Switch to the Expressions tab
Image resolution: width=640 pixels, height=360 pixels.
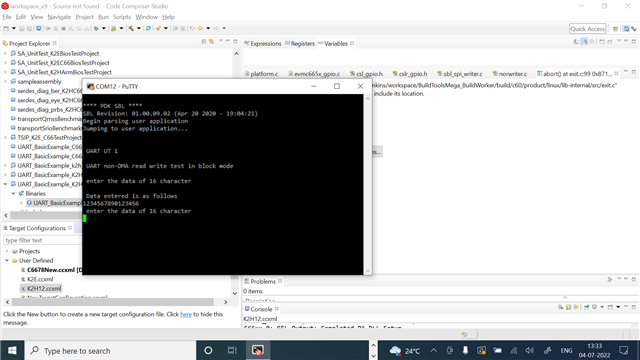(262, 43)
